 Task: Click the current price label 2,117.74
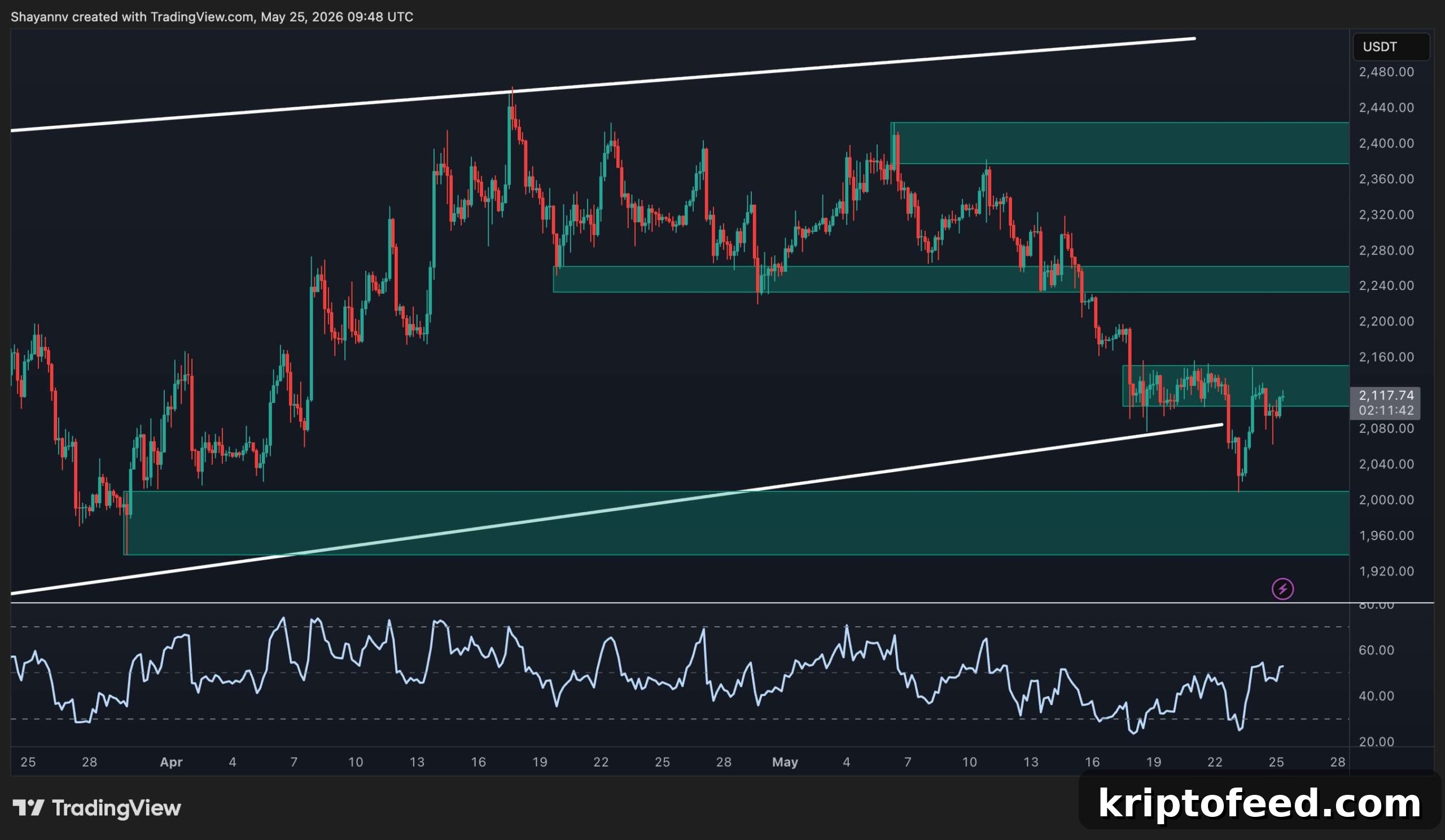tap(1386, 395)
